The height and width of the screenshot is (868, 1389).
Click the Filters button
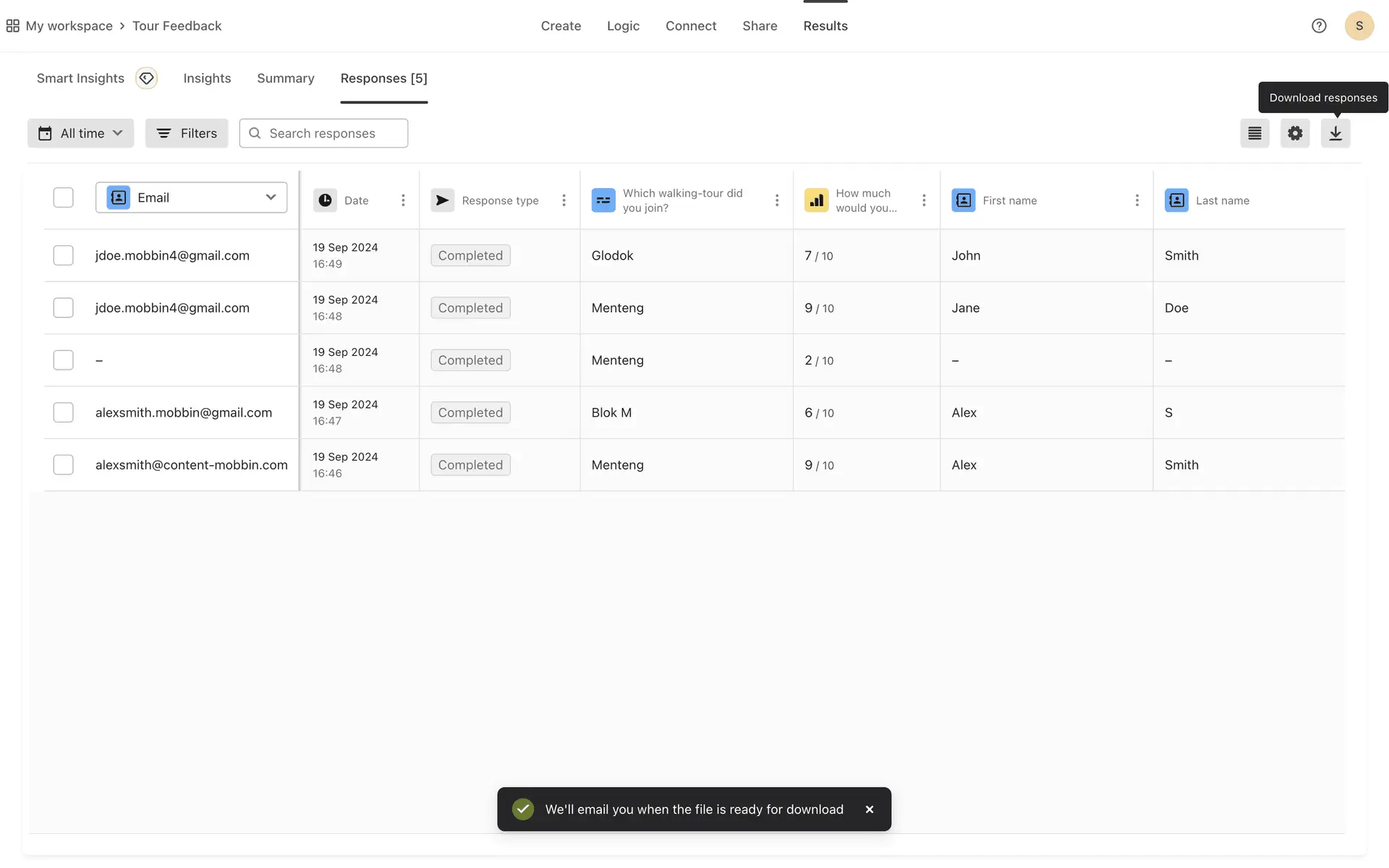(x=187, y=133)
